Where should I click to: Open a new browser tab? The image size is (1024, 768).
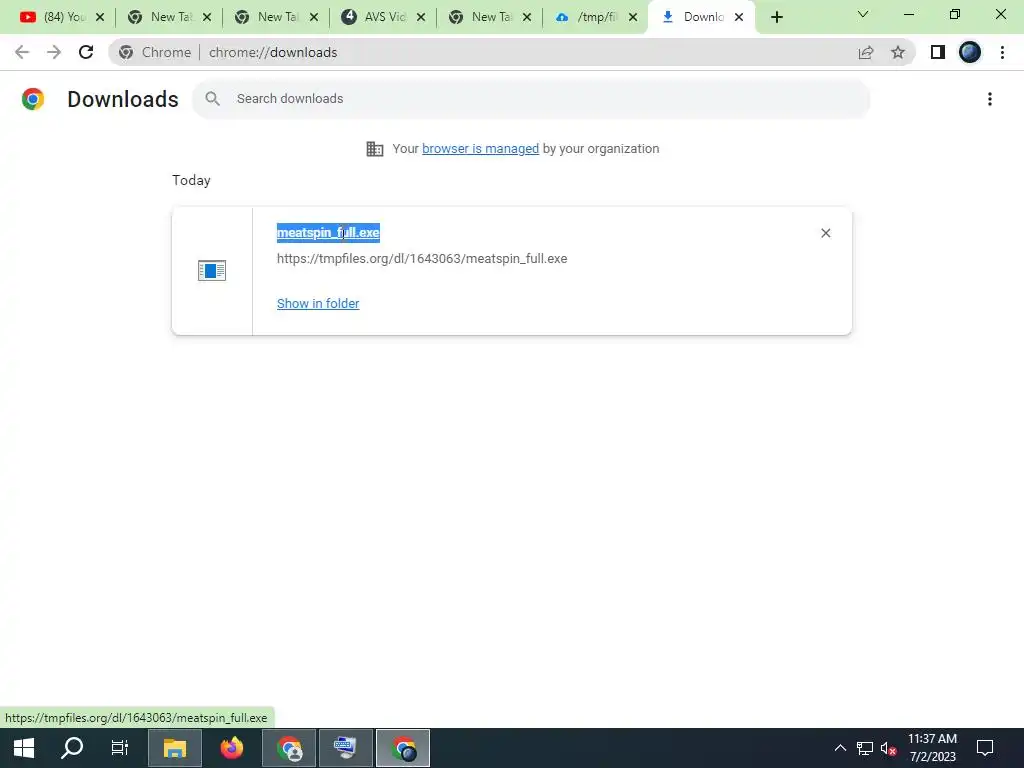[776, 17]
